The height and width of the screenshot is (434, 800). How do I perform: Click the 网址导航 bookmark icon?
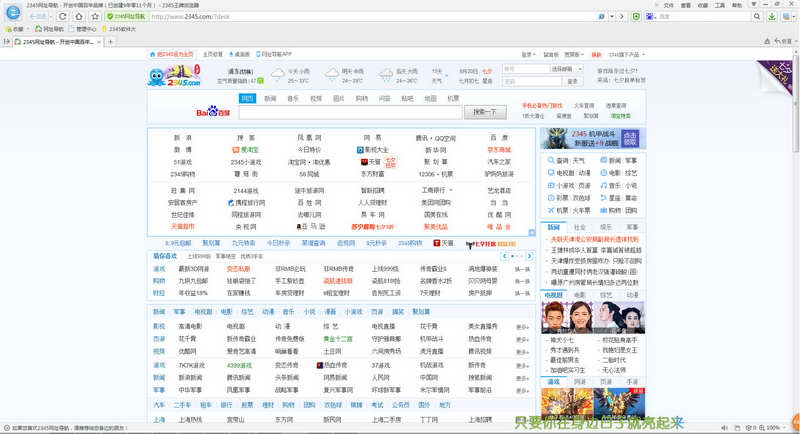click(38, 29)
